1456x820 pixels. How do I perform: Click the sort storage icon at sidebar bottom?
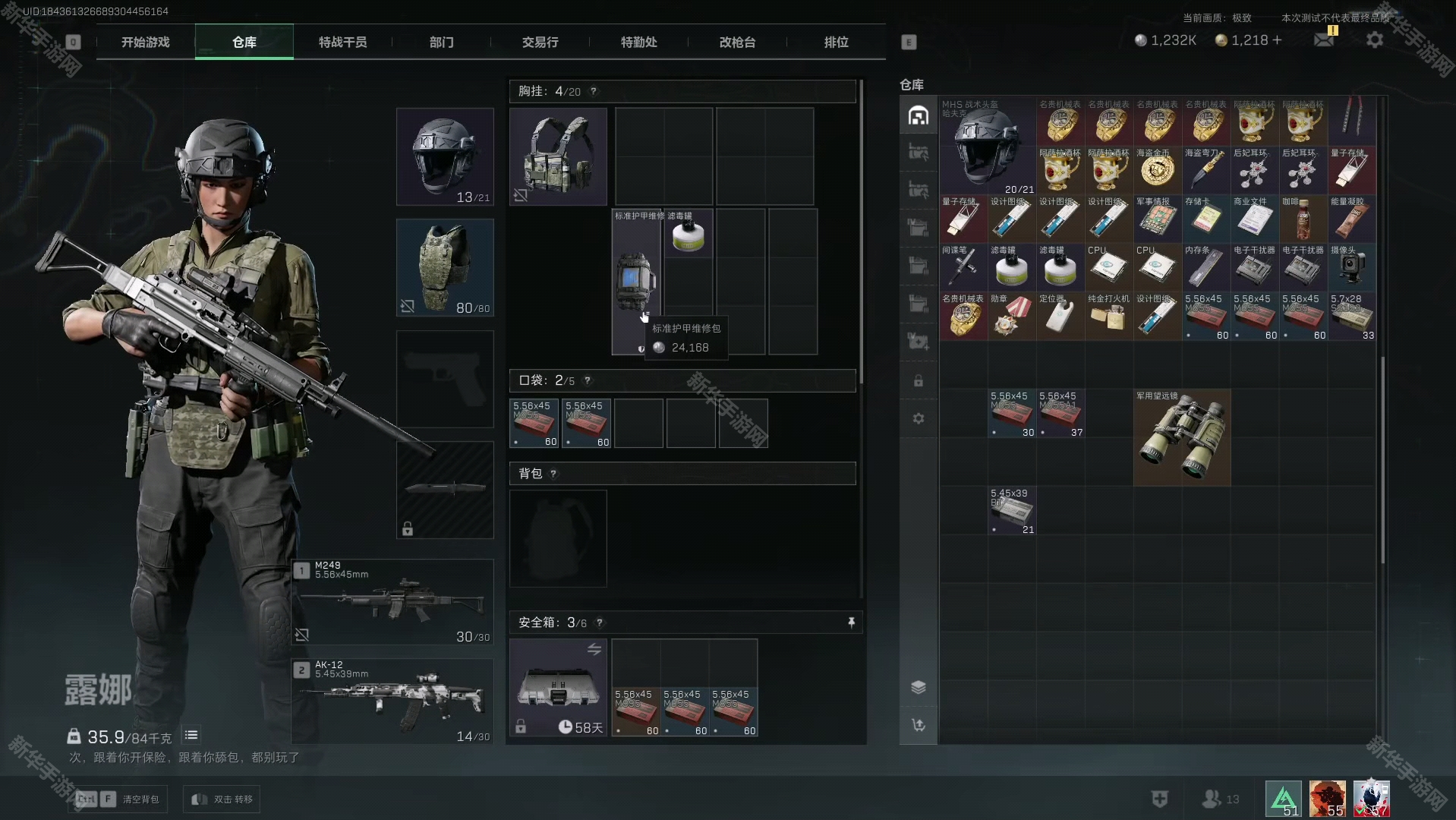[919, 725]
